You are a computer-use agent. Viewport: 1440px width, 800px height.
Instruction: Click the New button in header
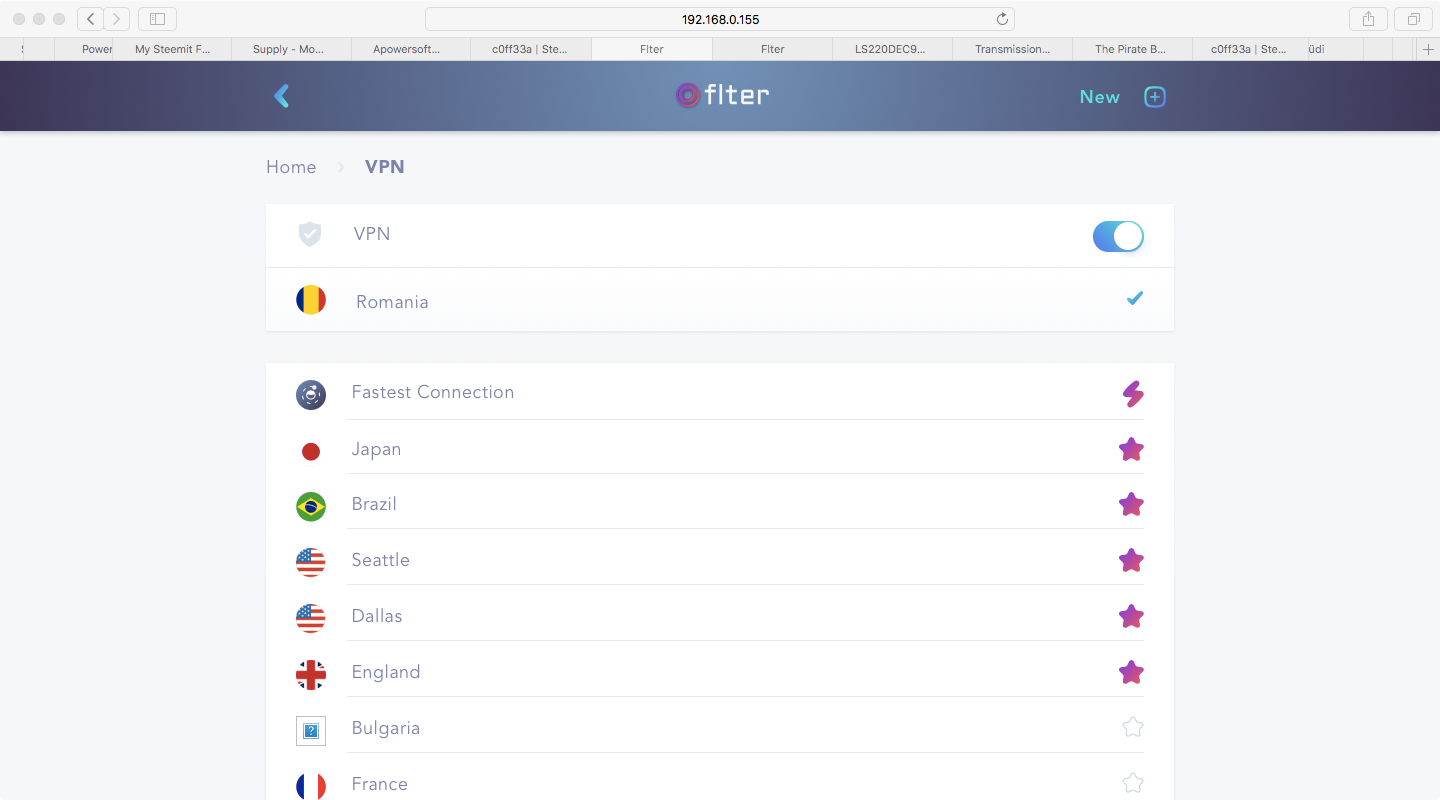pyautogui.click(x=1100, y=97)
